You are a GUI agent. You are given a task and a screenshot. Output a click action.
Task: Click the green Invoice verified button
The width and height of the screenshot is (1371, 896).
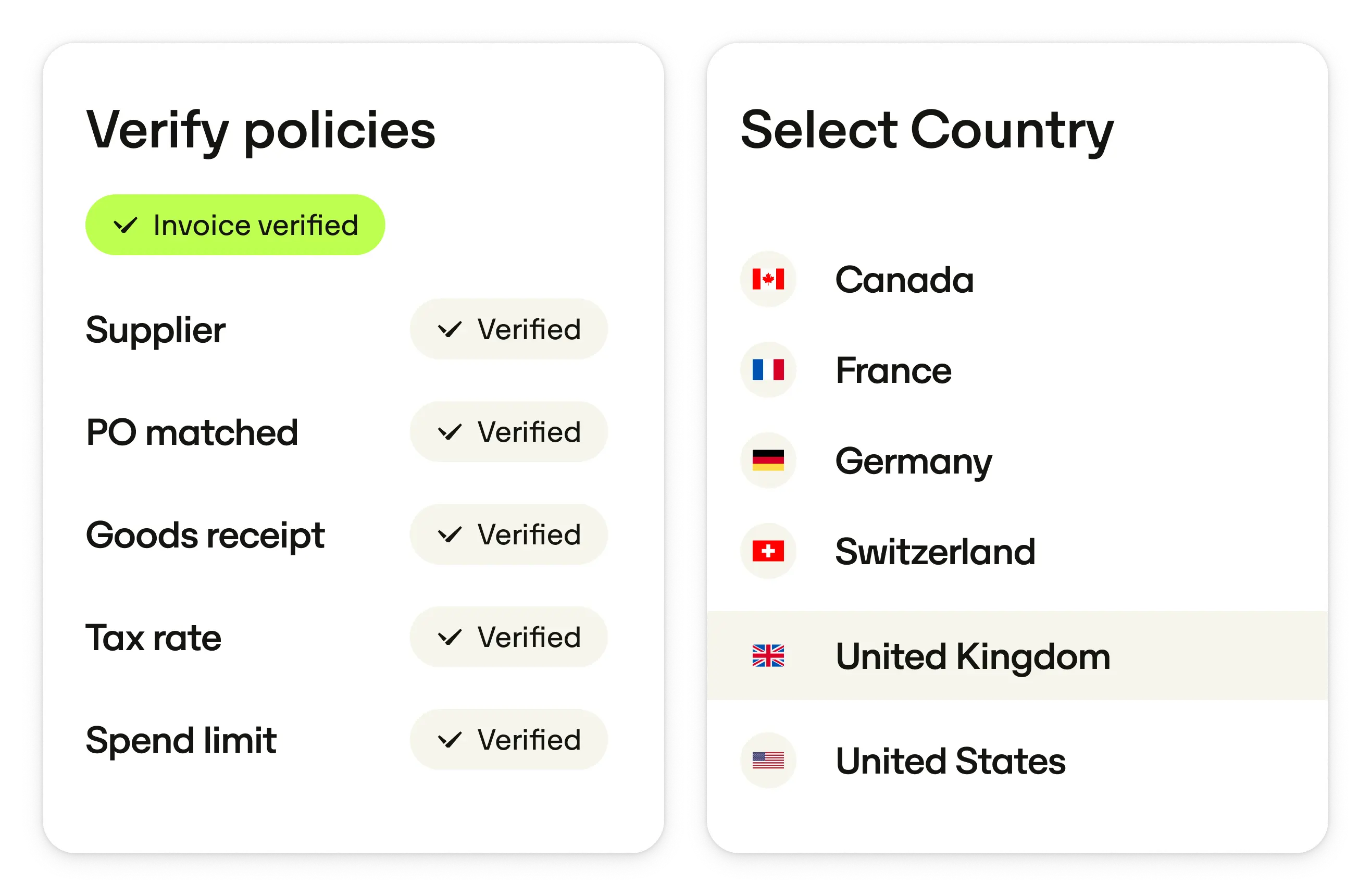pos(235,225)
